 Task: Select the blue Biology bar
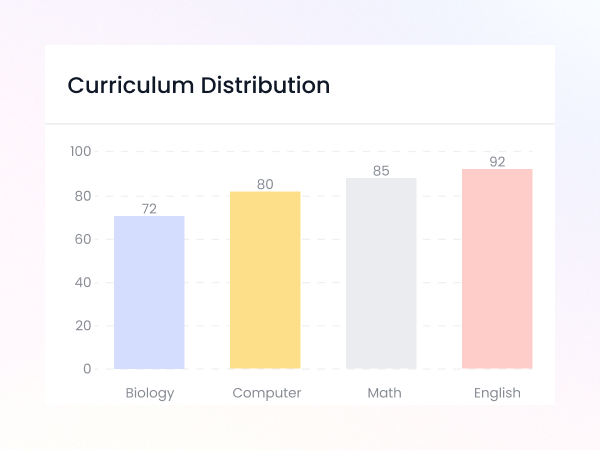pos(149,292)
